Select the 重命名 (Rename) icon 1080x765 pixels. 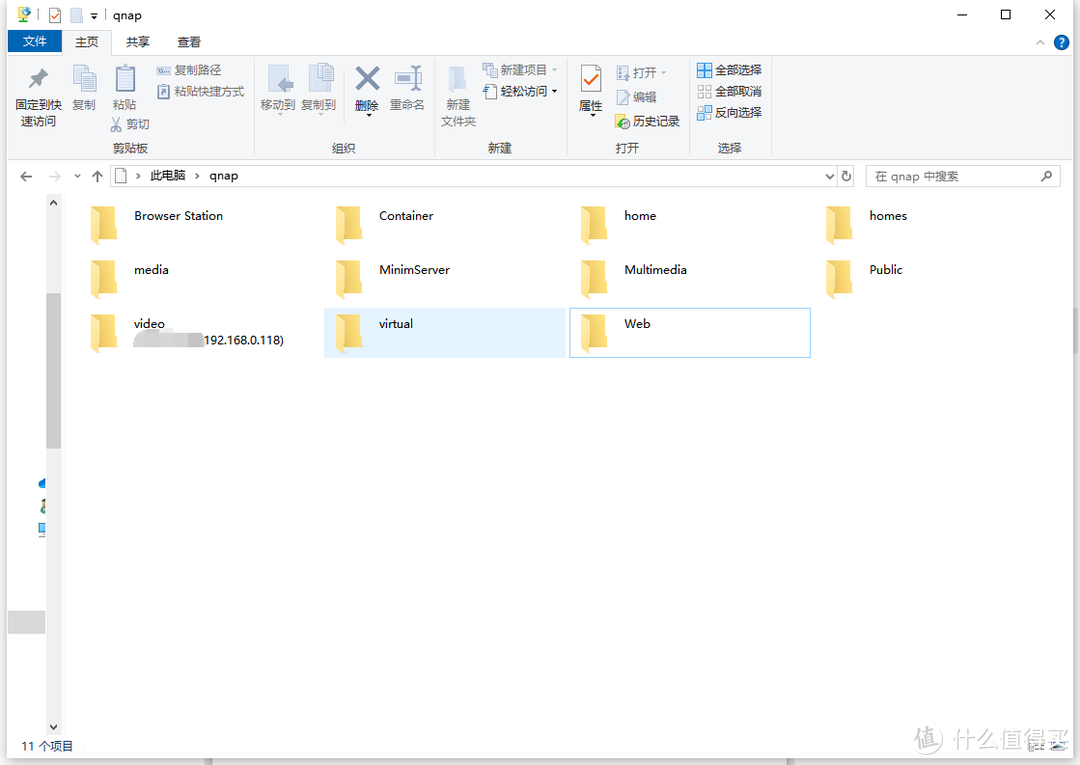point(407,88)
